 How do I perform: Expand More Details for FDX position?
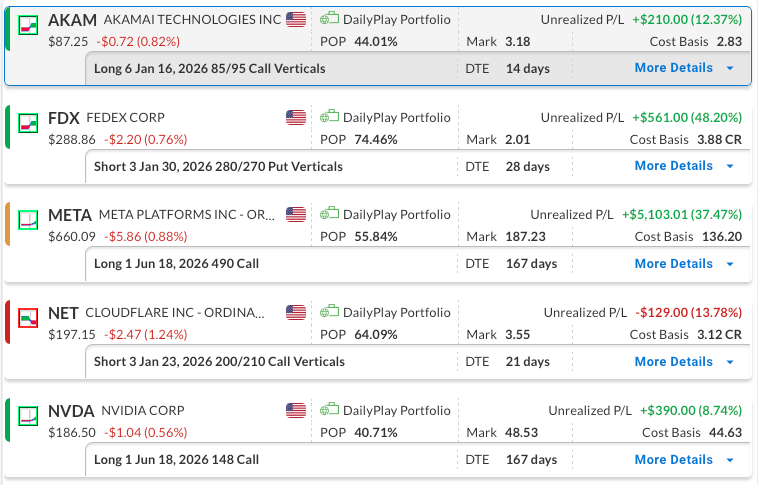684,166
